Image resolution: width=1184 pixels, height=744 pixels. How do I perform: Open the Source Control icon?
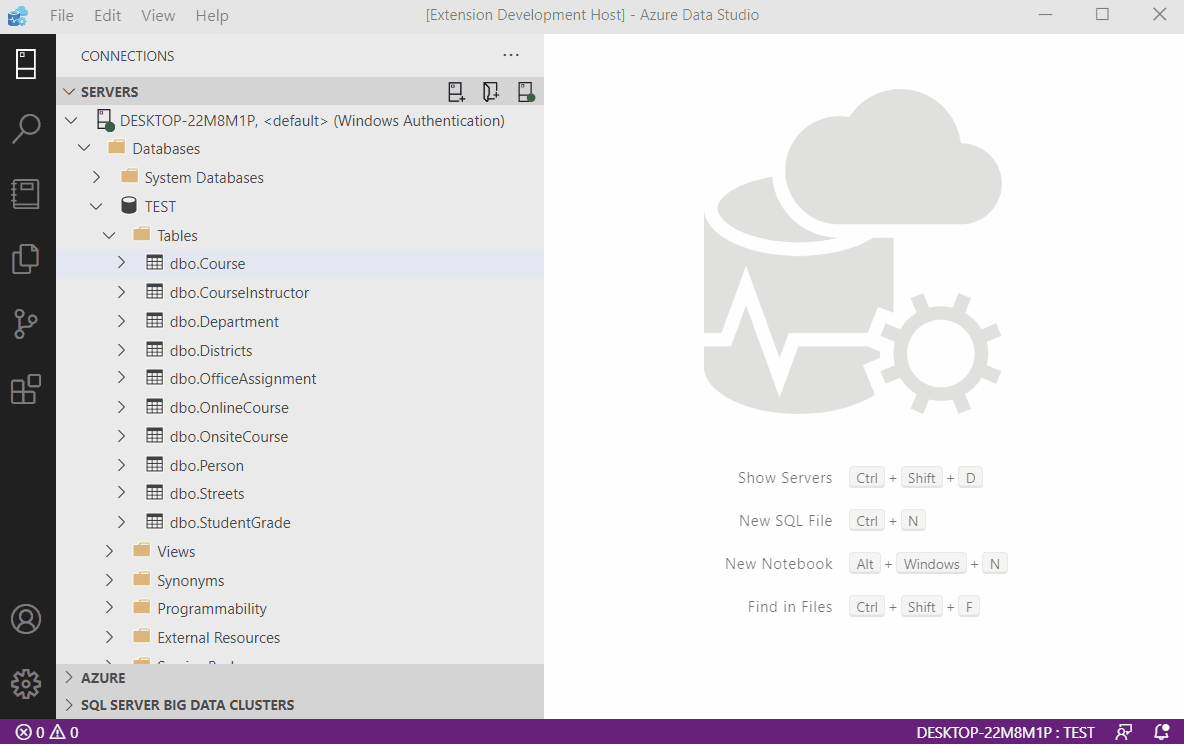click(26, 324)
